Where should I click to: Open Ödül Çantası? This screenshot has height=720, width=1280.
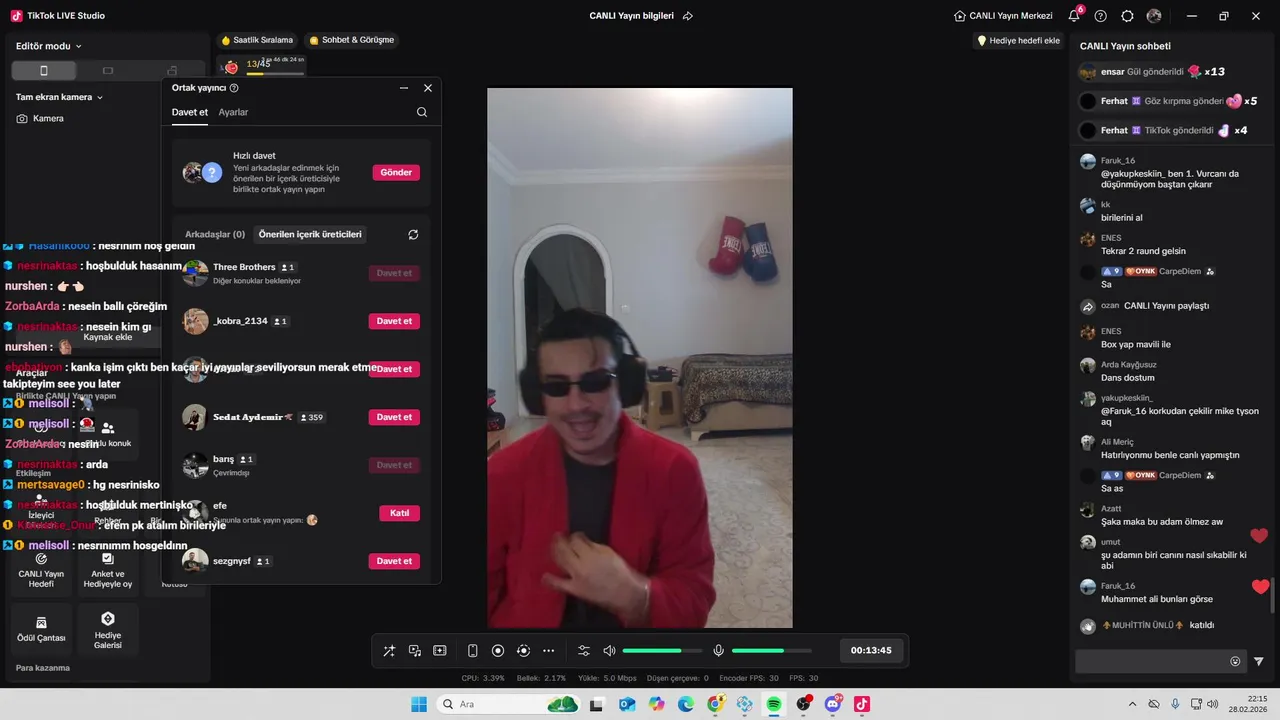point(41,628)
